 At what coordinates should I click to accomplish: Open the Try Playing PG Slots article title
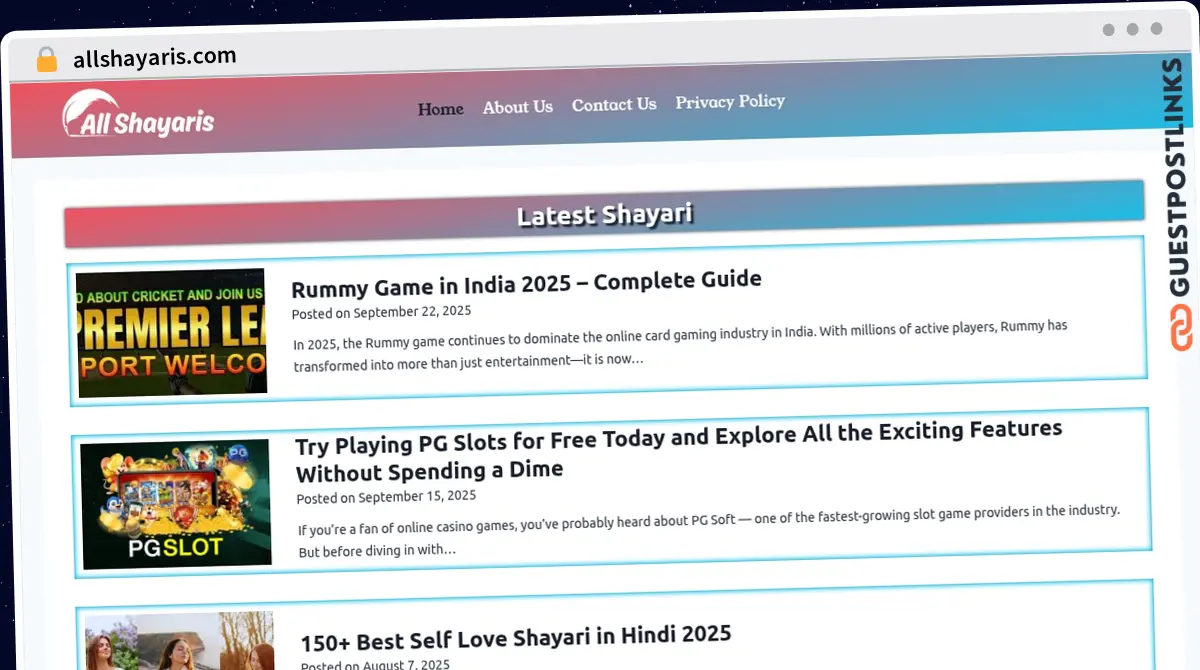678,450
